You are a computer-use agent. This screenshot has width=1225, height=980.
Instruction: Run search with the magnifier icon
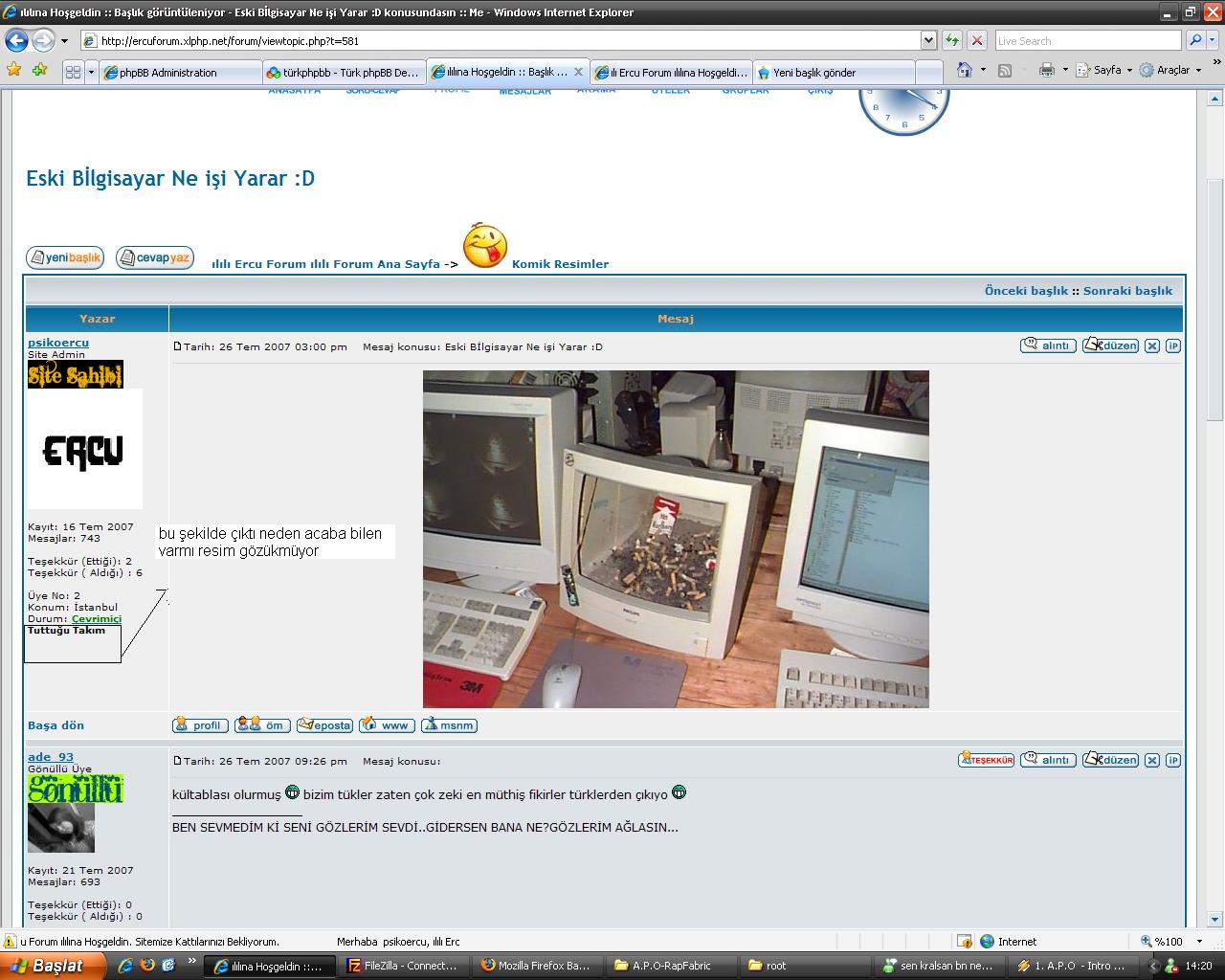coord(1194,41)
